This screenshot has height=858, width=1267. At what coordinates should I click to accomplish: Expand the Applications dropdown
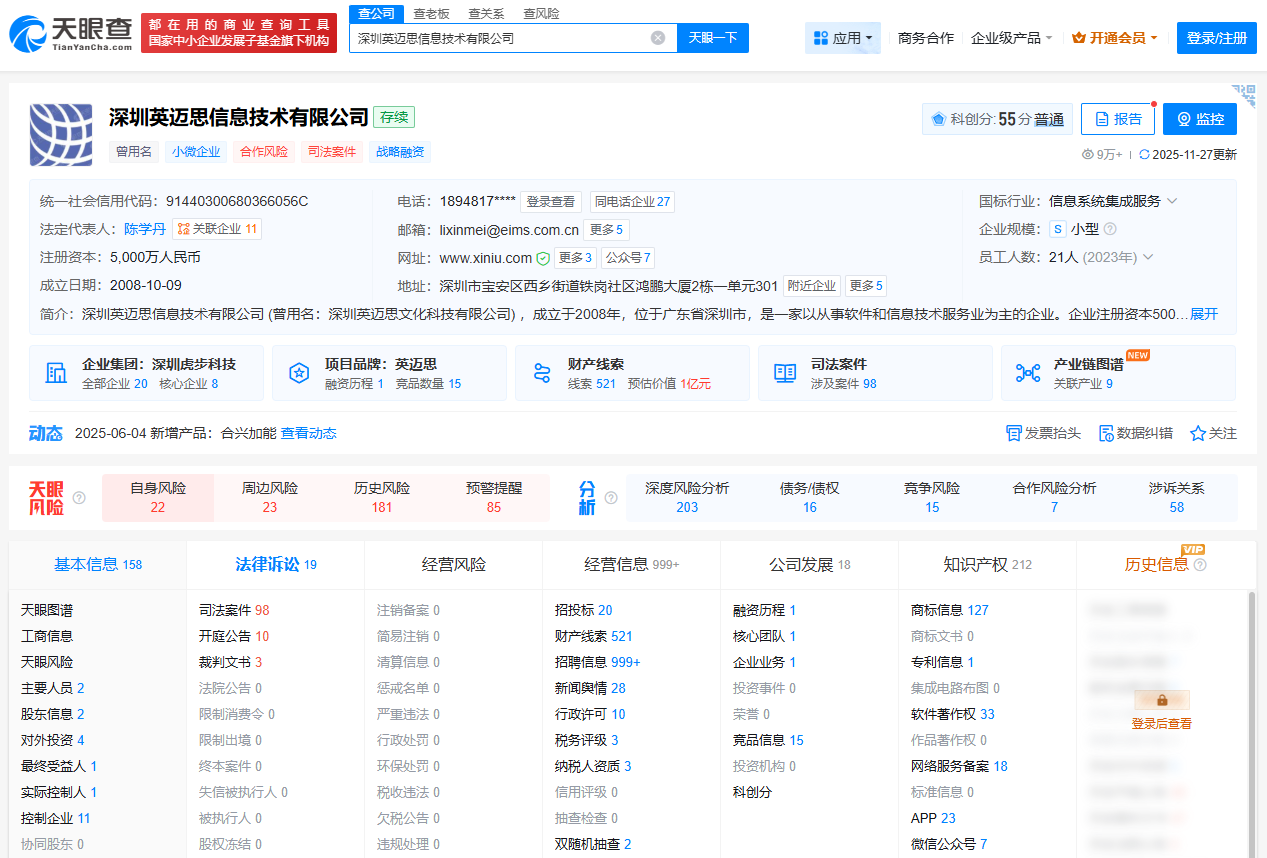(842, 38)
